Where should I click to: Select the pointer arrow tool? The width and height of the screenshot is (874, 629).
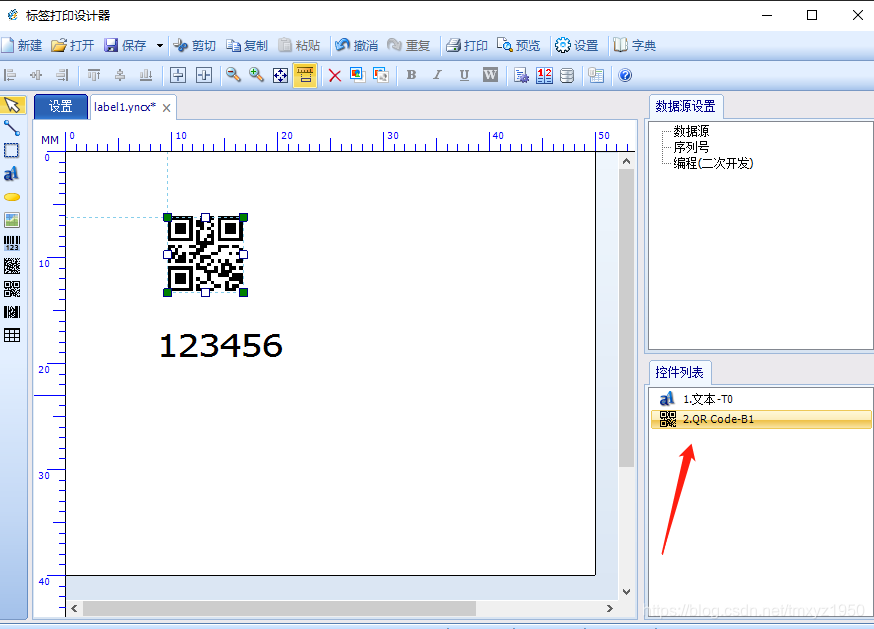coord(12,105)
